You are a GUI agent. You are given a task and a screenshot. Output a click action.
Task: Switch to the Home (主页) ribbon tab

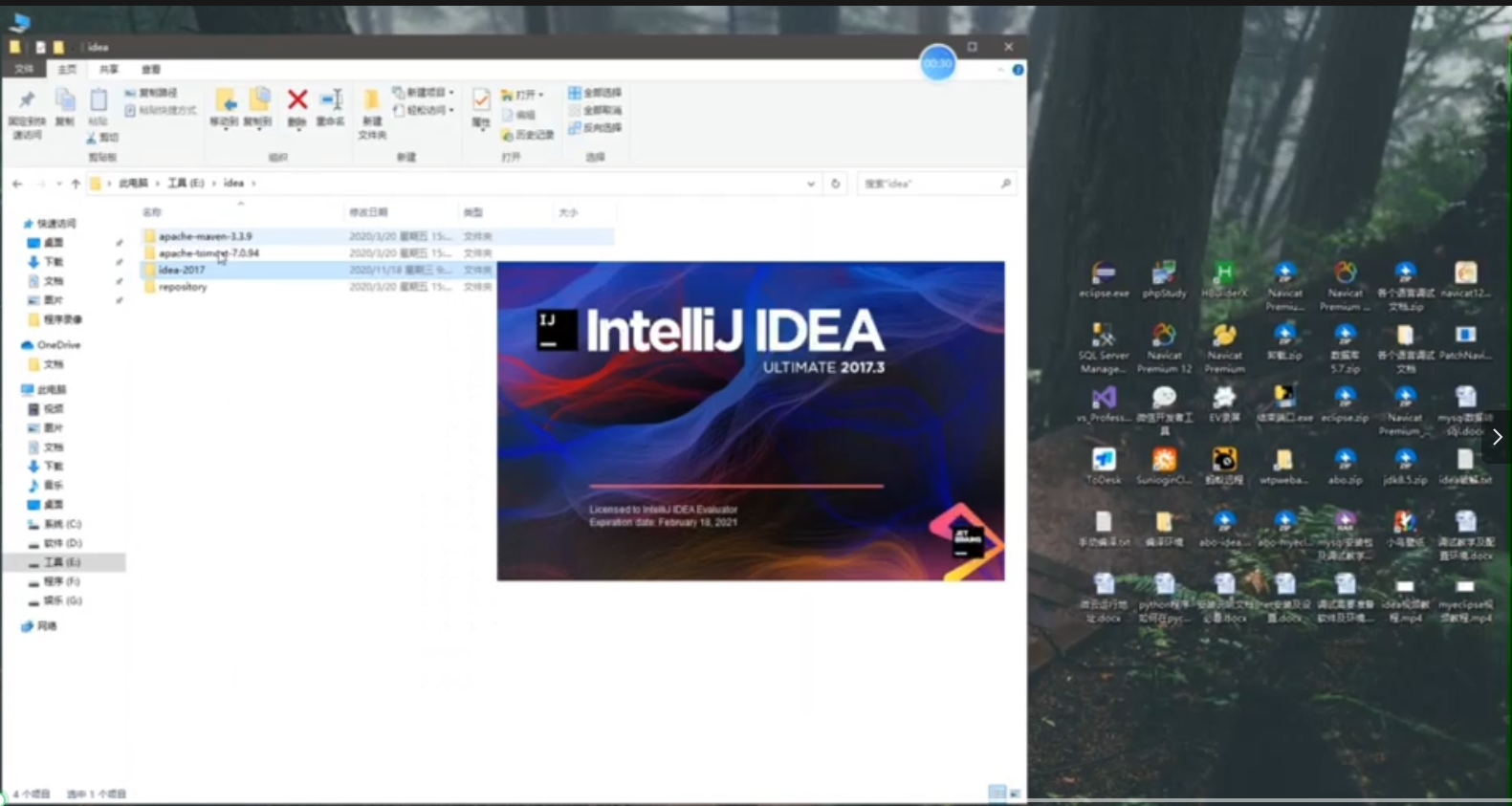pos(67,70)
